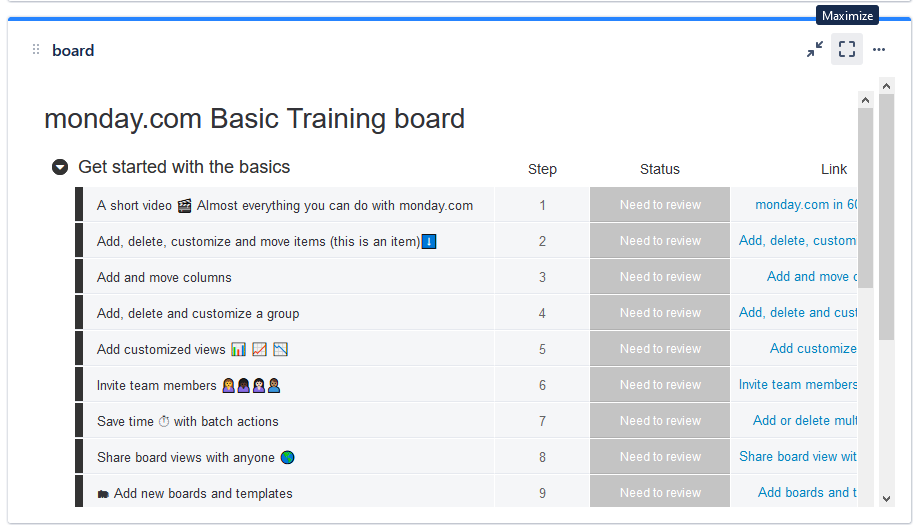Select 'Add new boards and templates' item
Viewport: 924px width, 531px height.
[x=195, y=493]
